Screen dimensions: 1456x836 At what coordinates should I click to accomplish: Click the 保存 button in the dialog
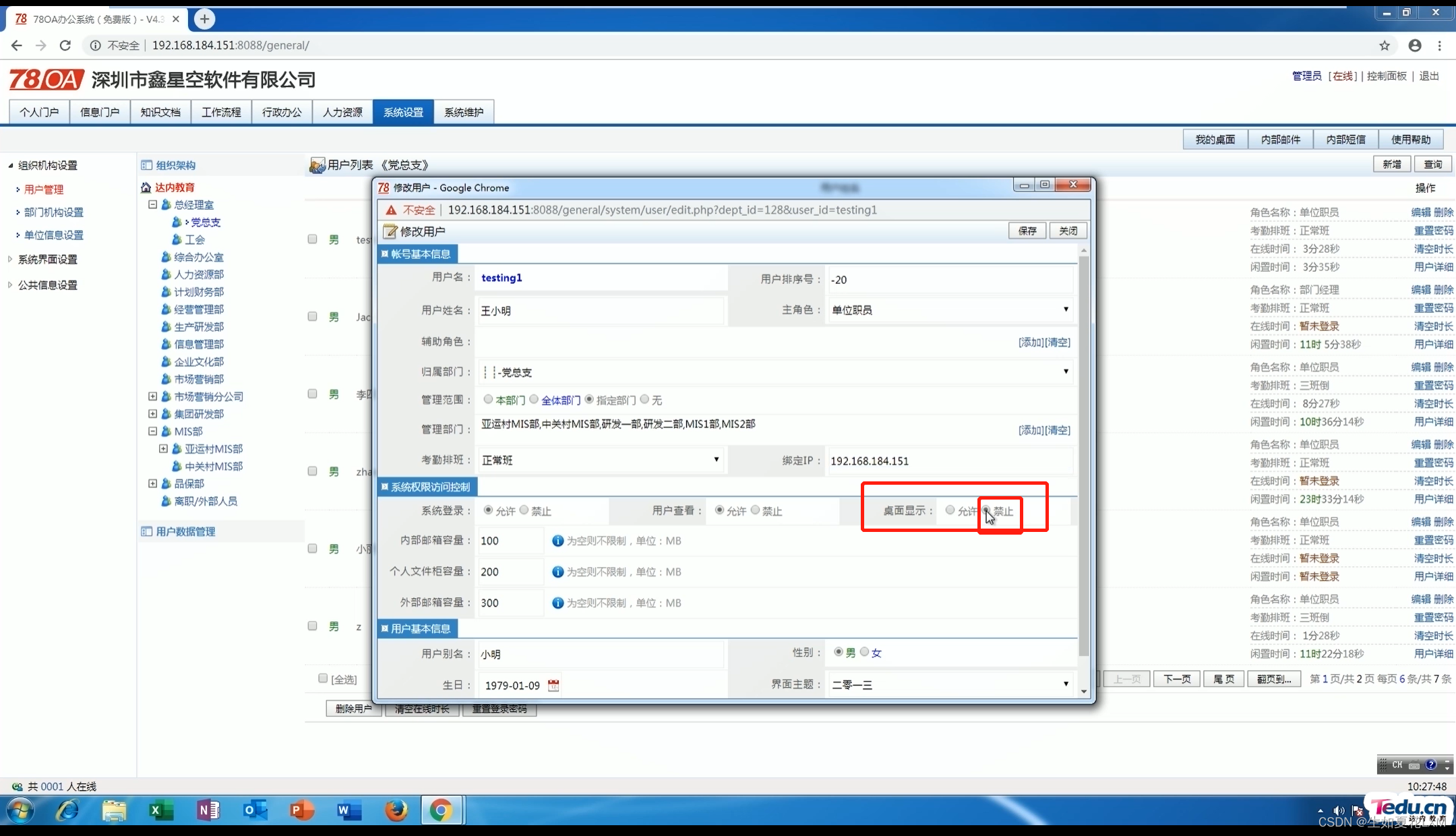coord(1027,231)
